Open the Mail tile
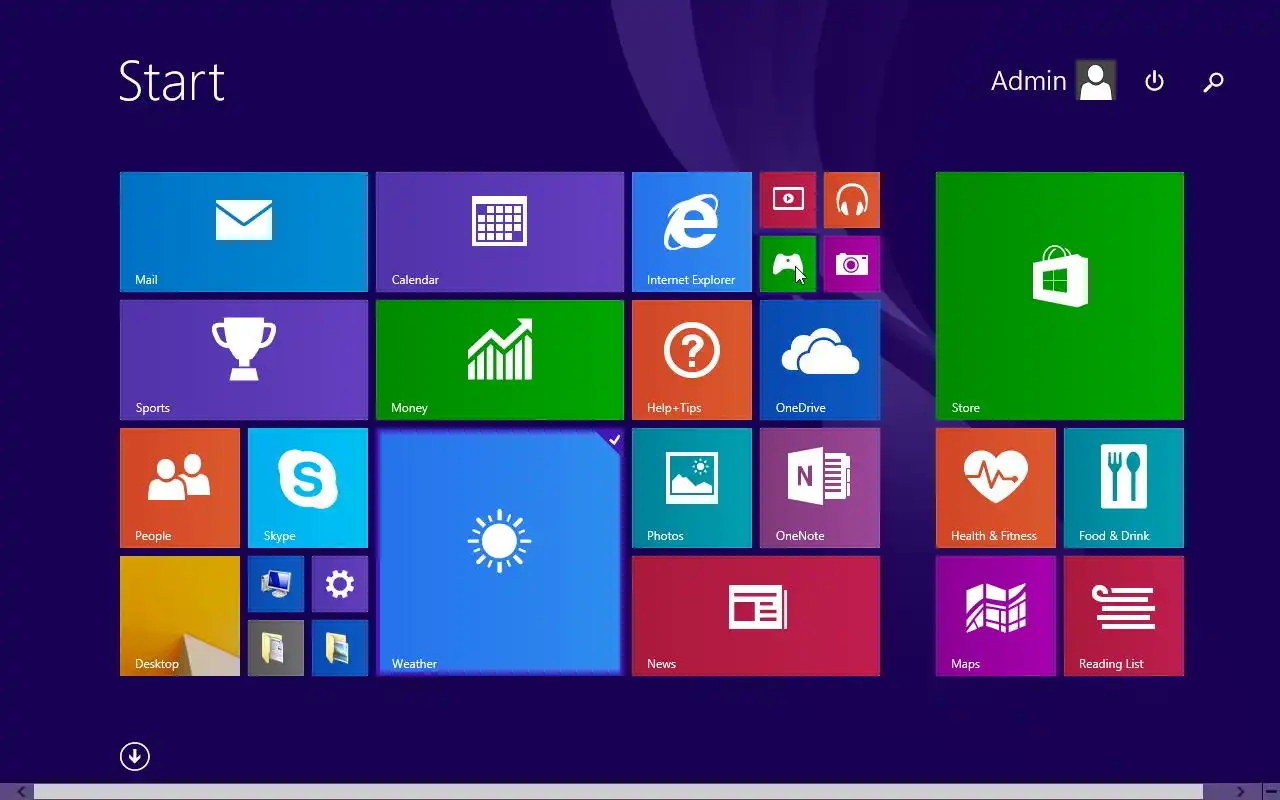1280x800 pixels. [244, 232]
